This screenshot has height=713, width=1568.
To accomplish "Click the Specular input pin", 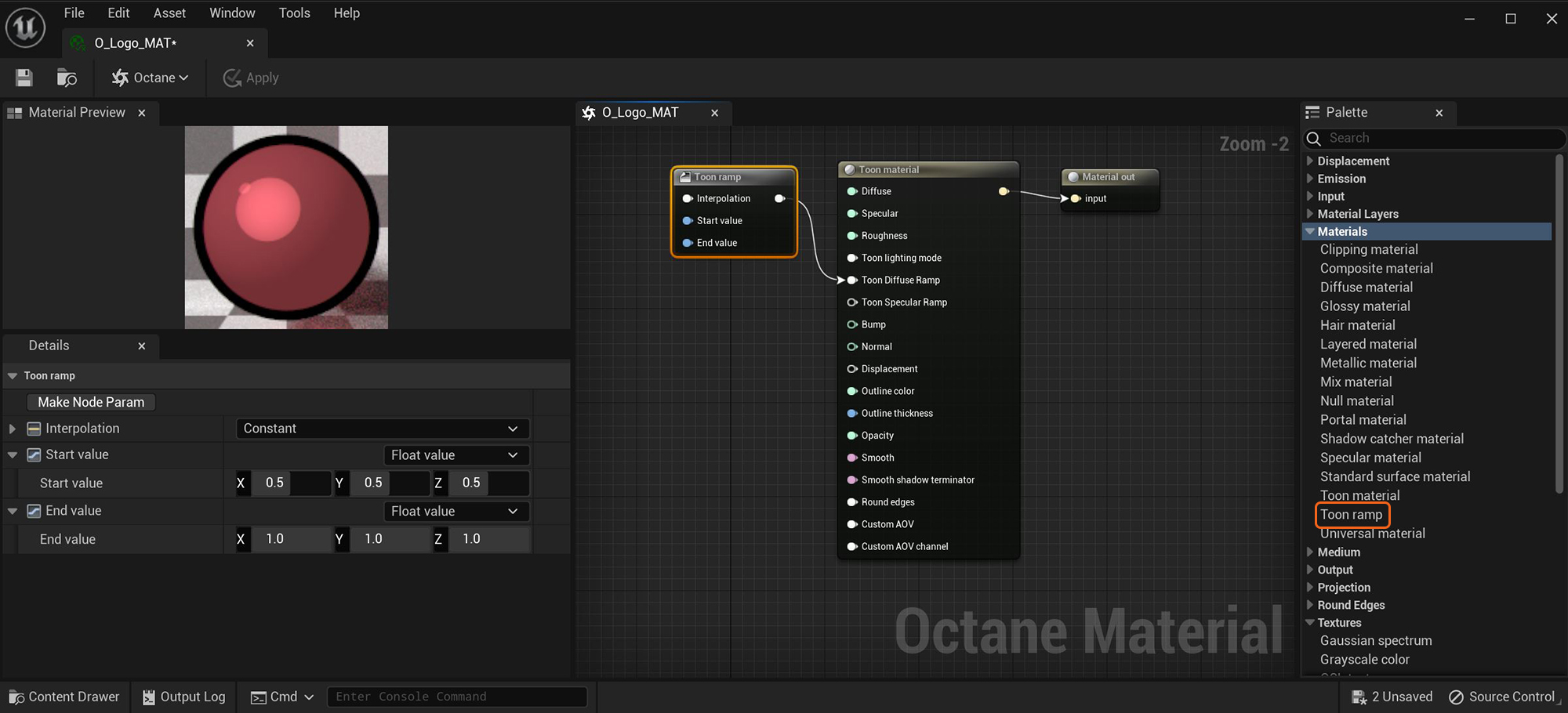I will [x=851, y=213].
